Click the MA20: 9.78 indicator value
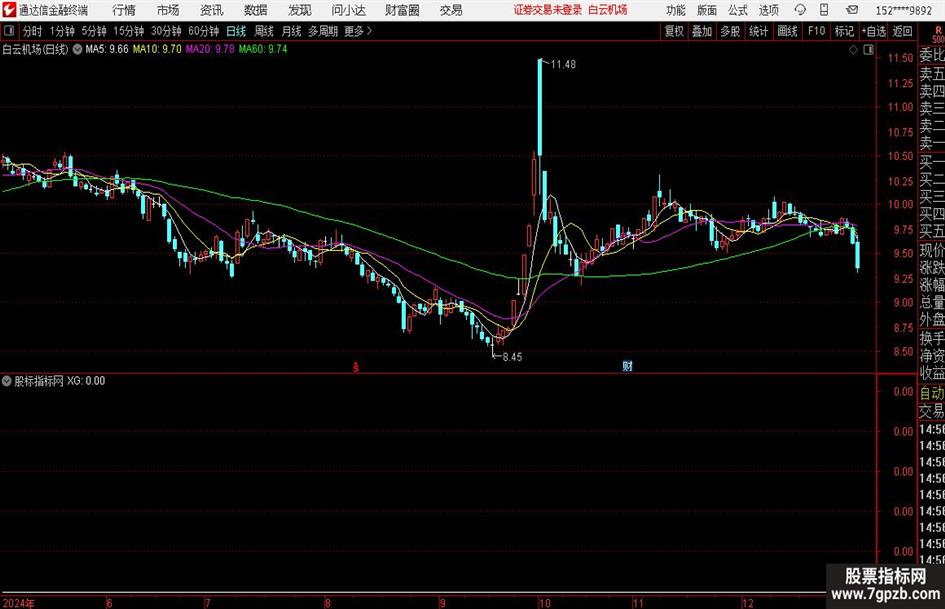945x609 pixels. point(210,49)
